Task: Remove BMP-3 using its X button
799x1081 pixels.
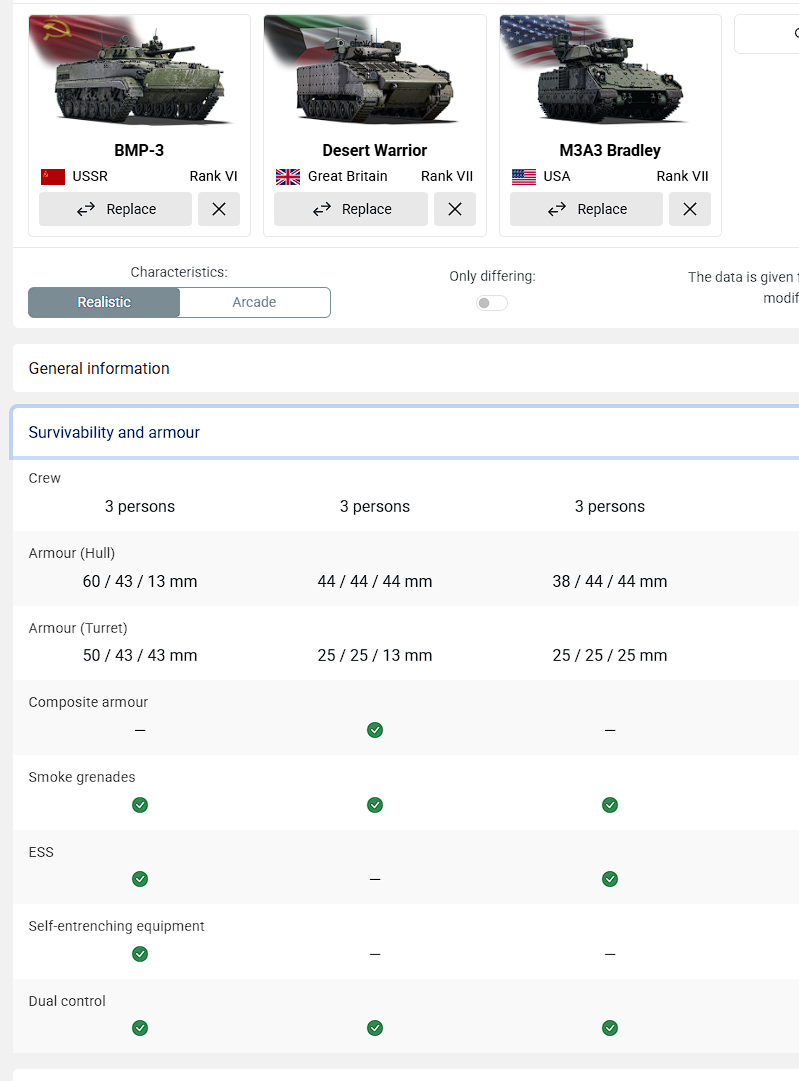Action: coord(219,209)
